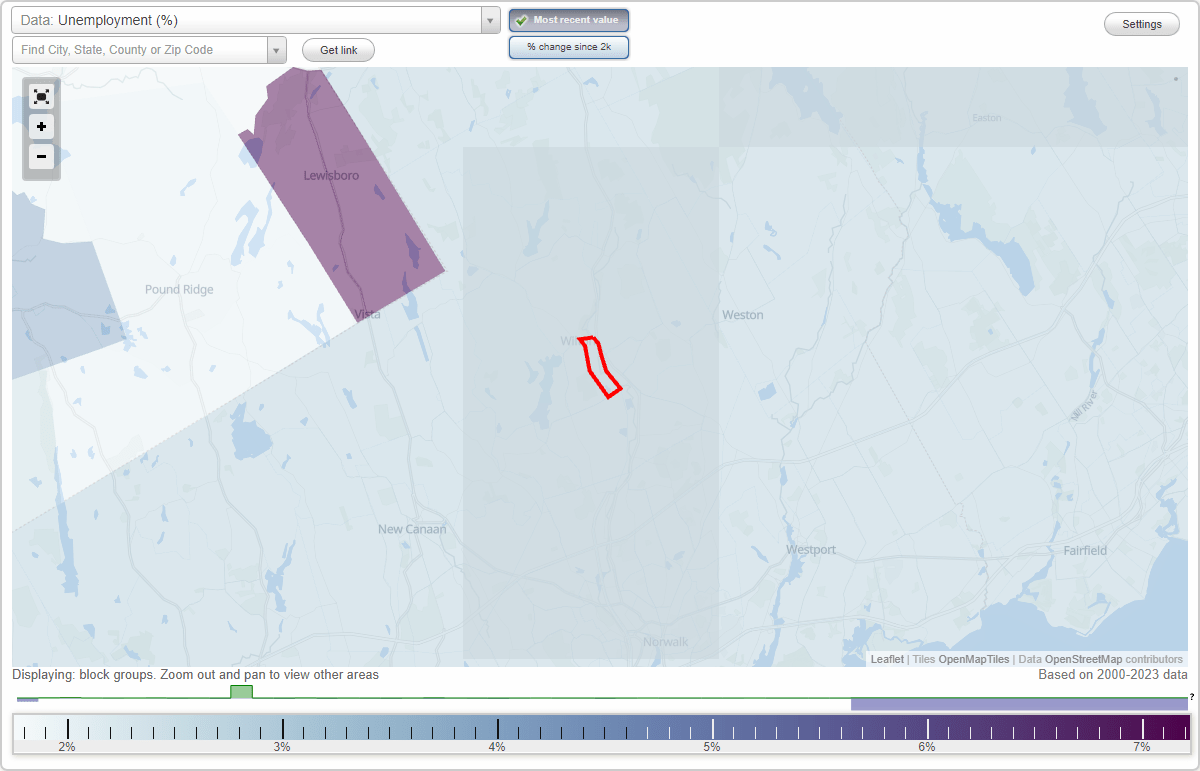Open the OpenStreetMap attribution link
1200x771 pixels.
1083,659
